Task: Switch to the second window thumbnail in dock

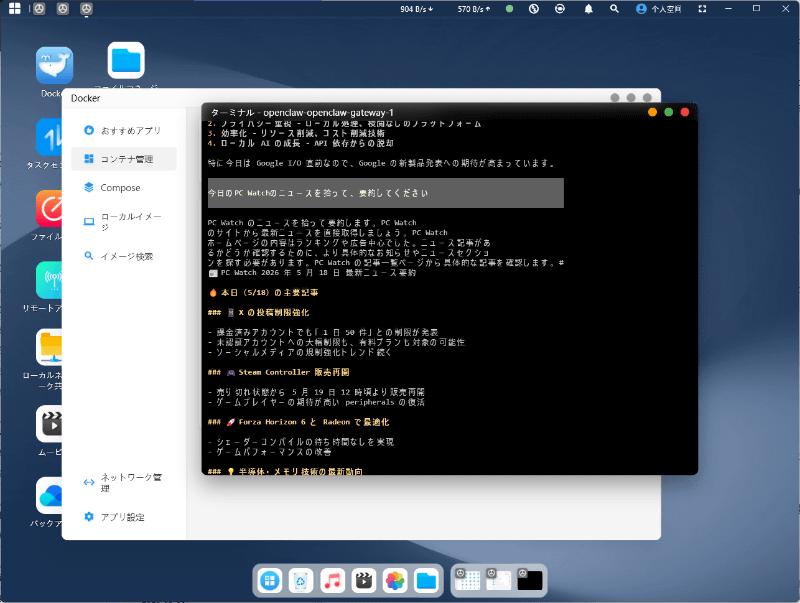Action: 499,581
